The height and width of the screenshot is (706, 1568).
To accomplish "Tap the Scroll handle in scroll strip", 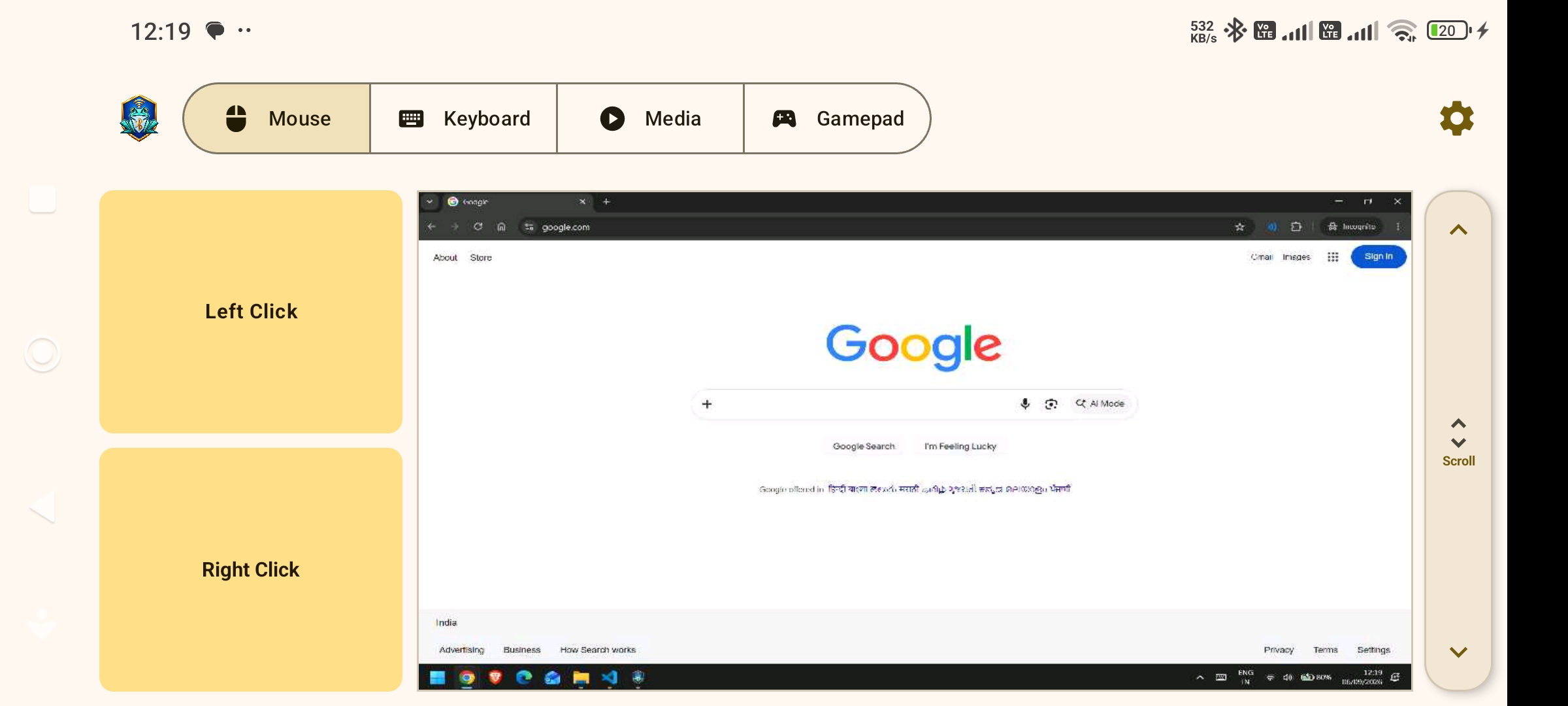I will pyautogui.click(x=1458, y=443).
